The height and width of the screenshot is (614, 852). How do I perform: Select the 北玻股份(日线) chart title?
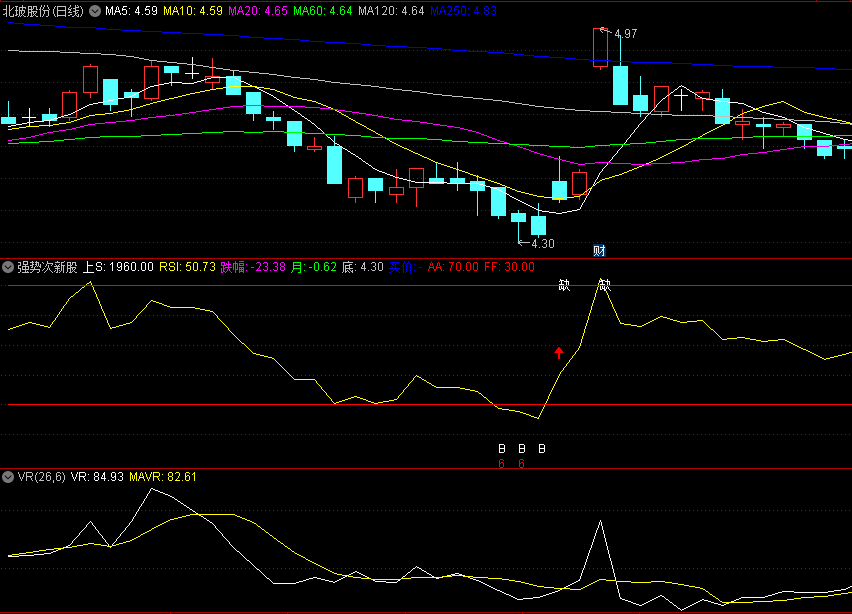43,11
